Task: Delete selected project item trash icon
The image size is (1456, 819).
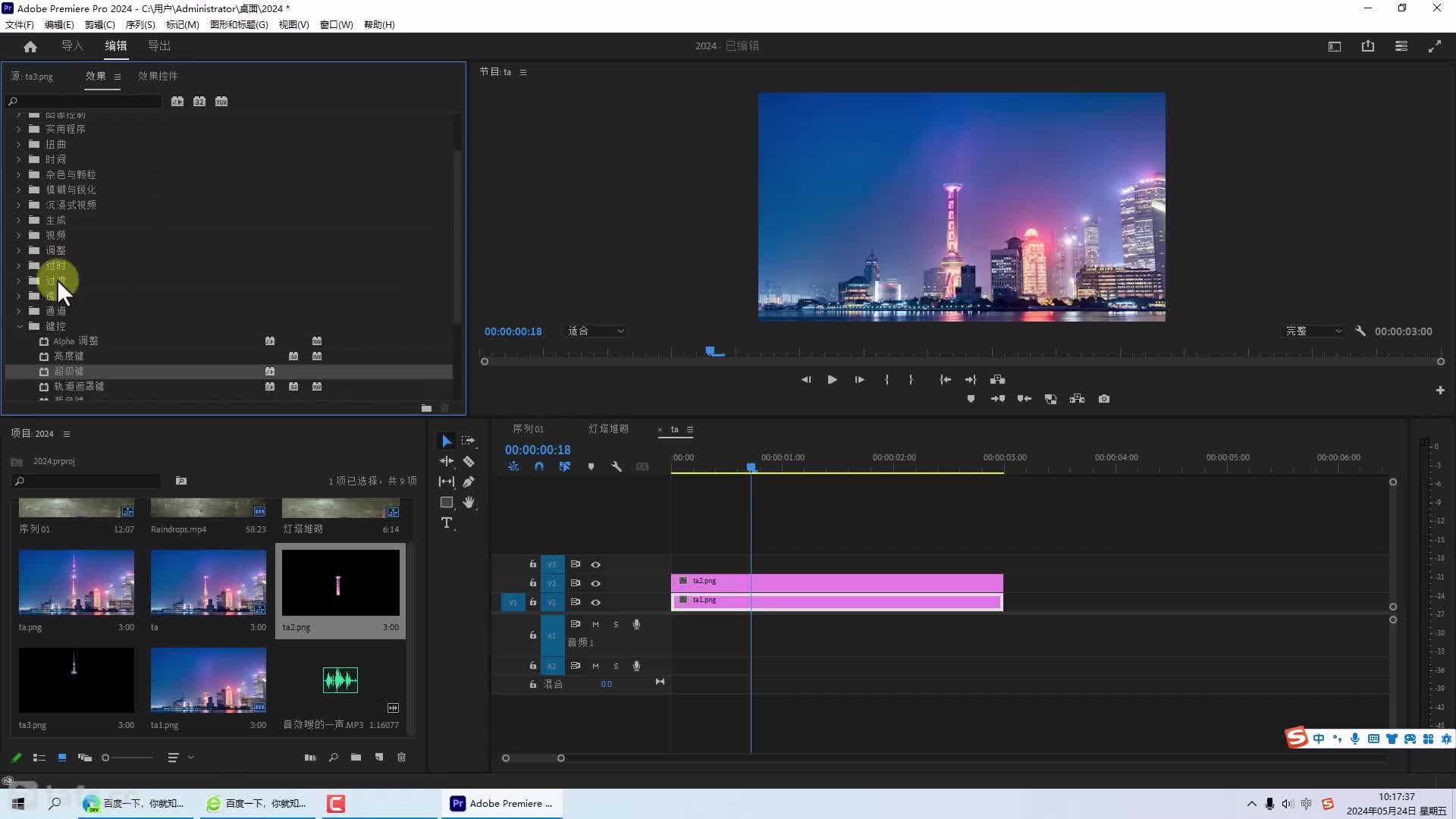Action: coord(402,757)
